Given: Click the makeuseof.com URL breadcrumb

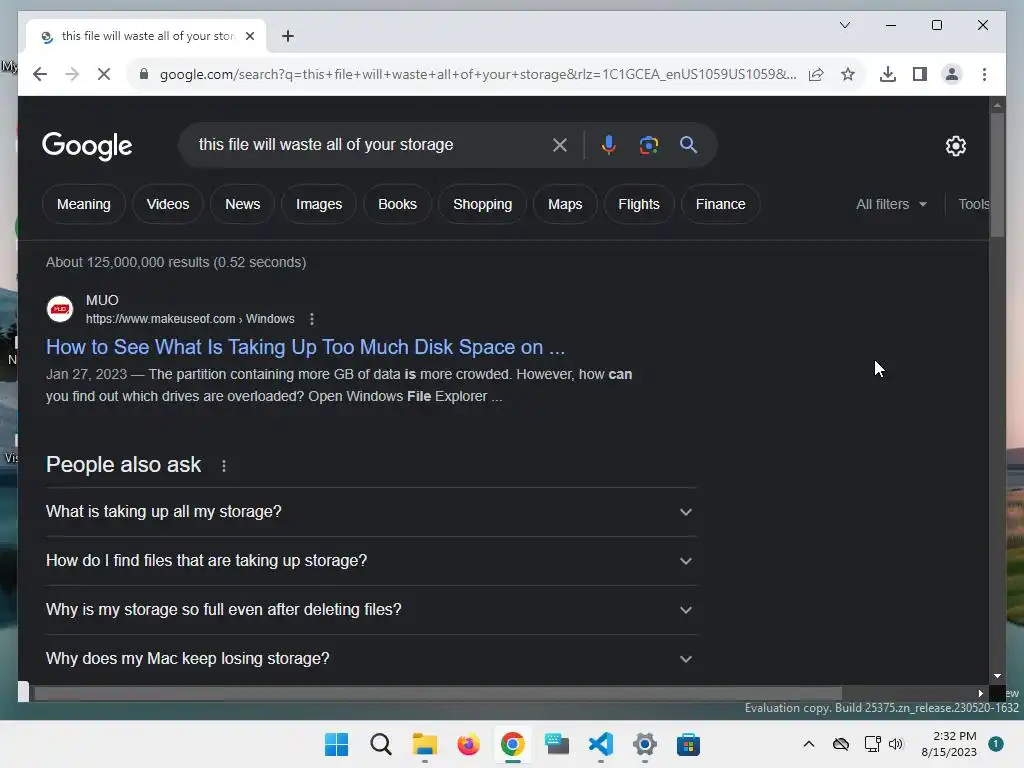Looking at the screenshot, I should (x=190, y=319).
